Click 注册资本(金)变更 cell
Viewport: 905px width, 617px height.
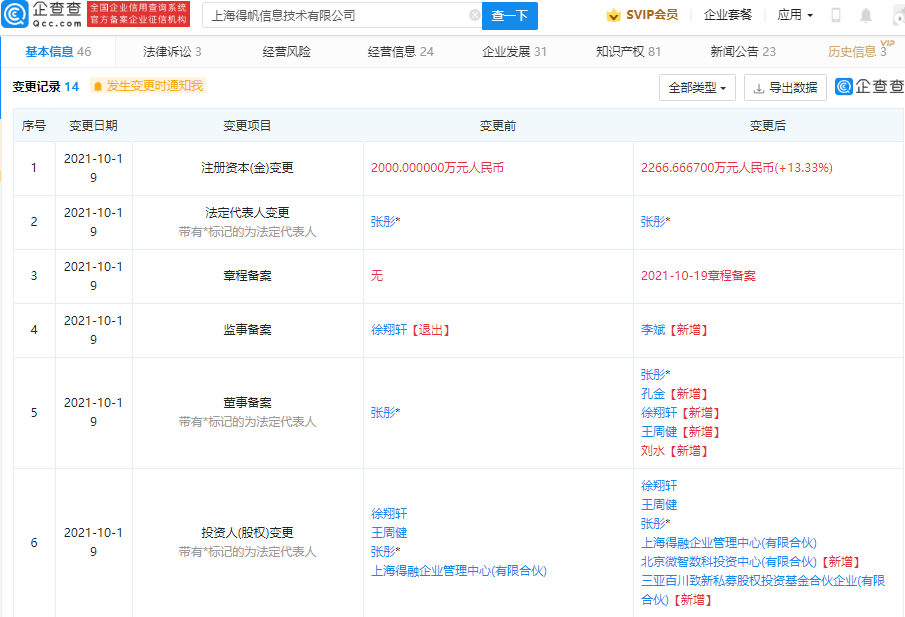248,168
